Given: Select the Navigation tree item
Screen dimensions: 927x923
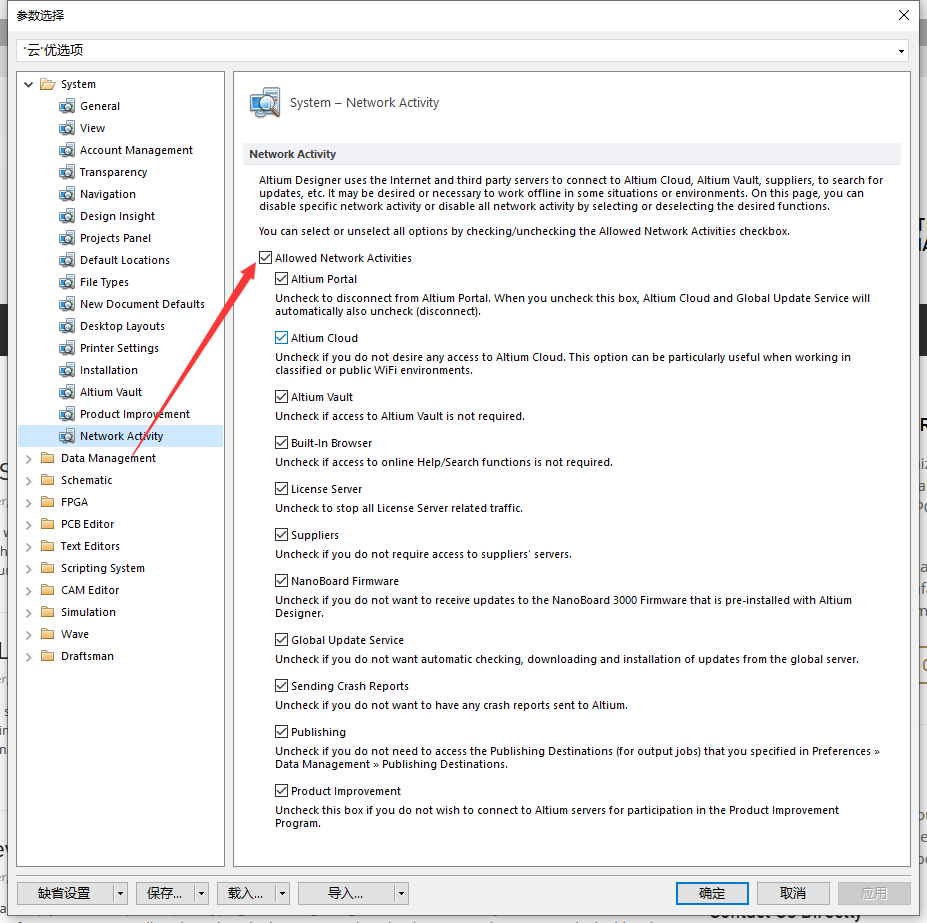Looking at the screenshot, I should 108,194.
